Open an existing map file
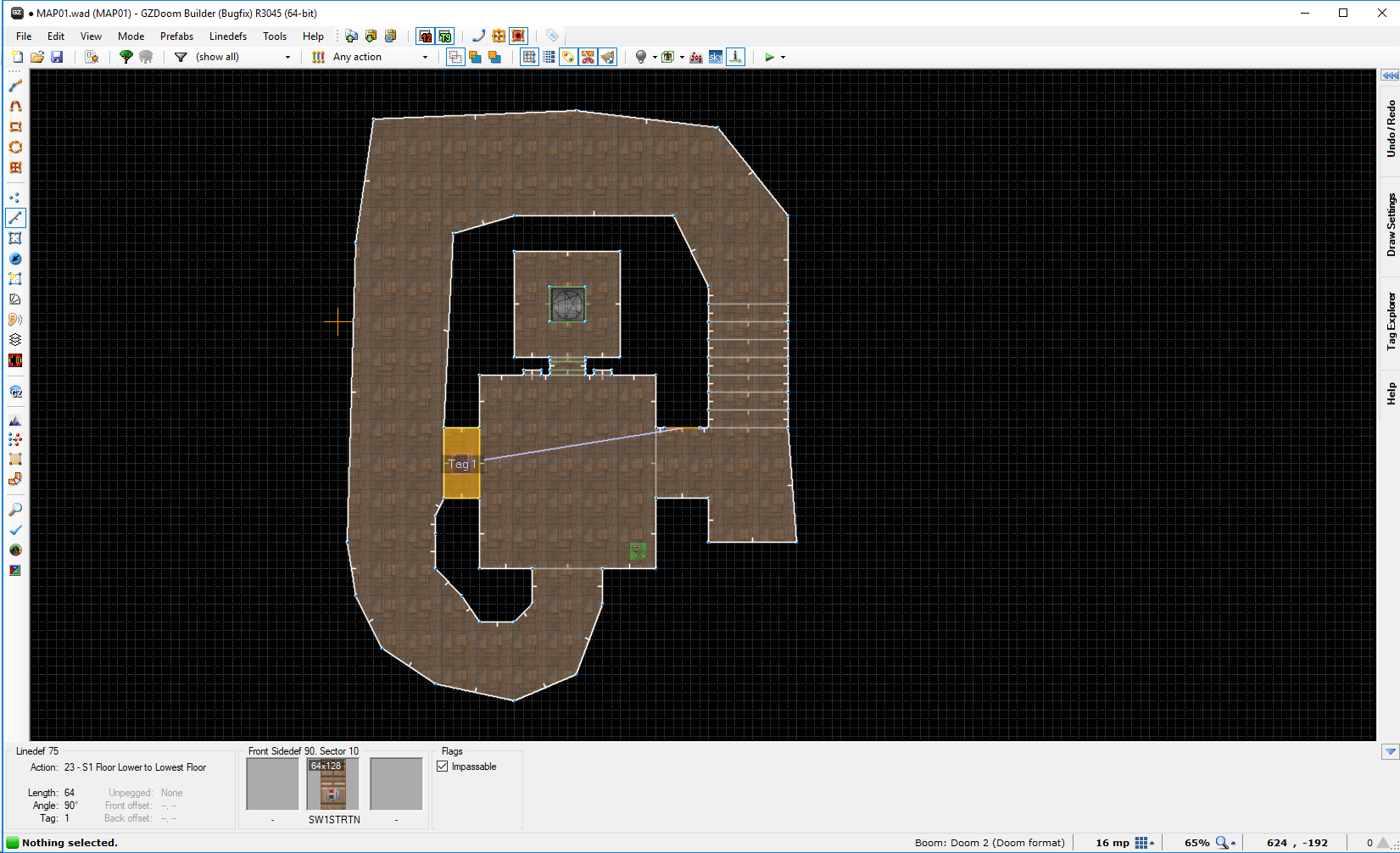Viewport: 1400px width, 853px height. coord(37,57)
